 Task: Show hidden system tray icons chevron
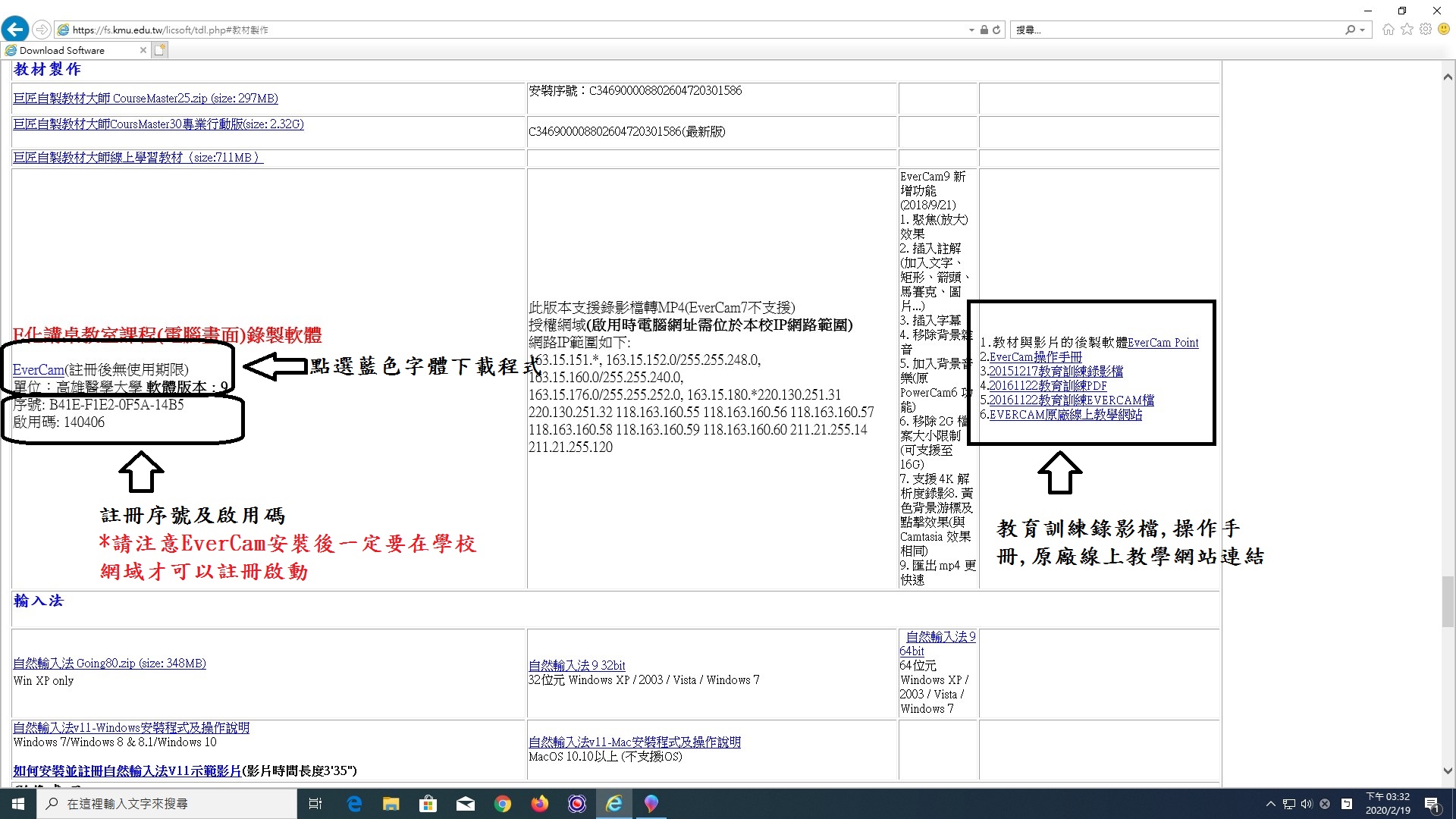click(x=1271, y=804)
